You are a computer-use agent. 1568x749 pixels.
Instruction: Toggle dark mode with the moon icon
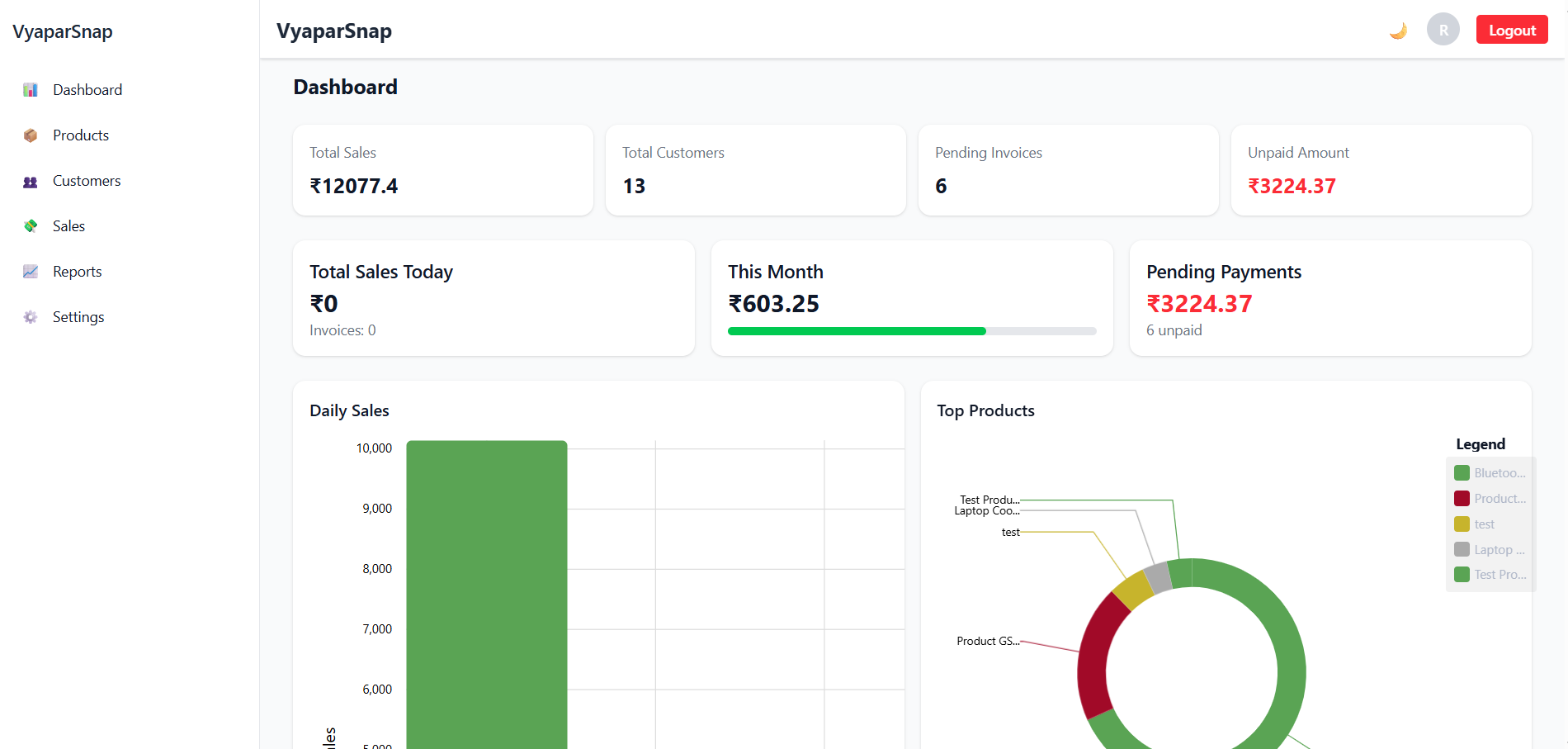(1398, 31)
